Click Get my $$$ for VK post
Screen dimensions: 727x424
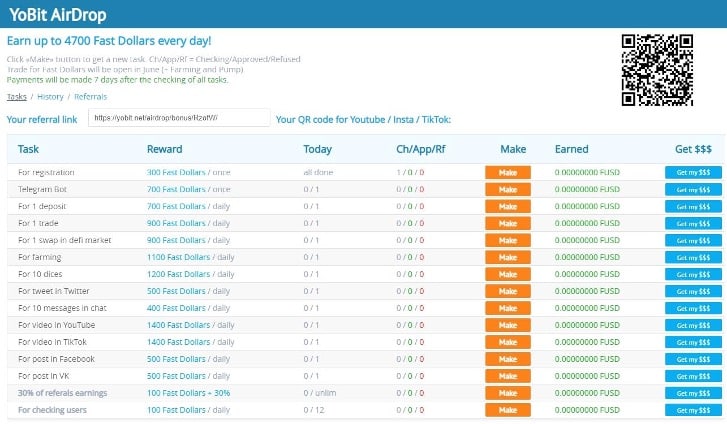click(x=693, y=376)
